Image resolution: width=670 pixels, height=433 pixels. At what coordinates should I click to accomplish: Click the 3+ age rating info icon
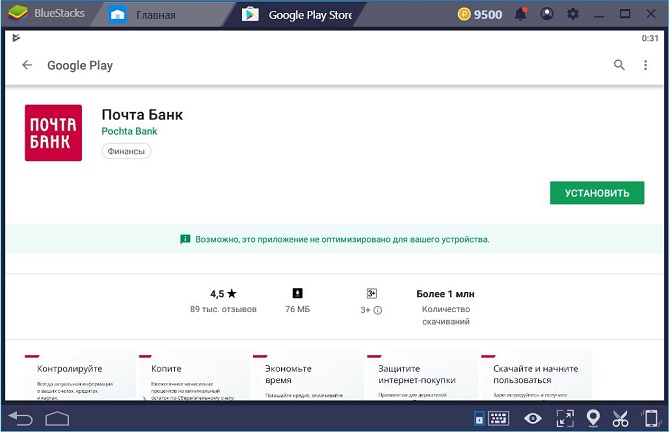(x=377, y=310)
